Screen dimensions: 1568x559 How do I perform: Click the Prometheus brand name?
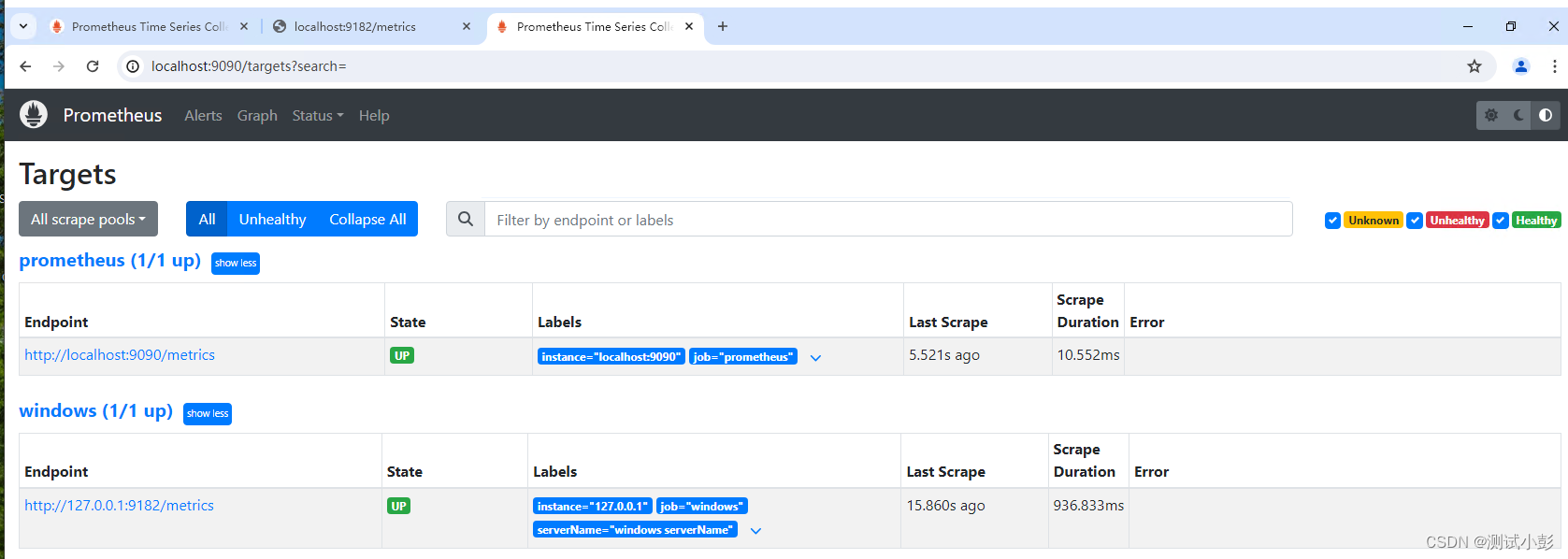112,115
